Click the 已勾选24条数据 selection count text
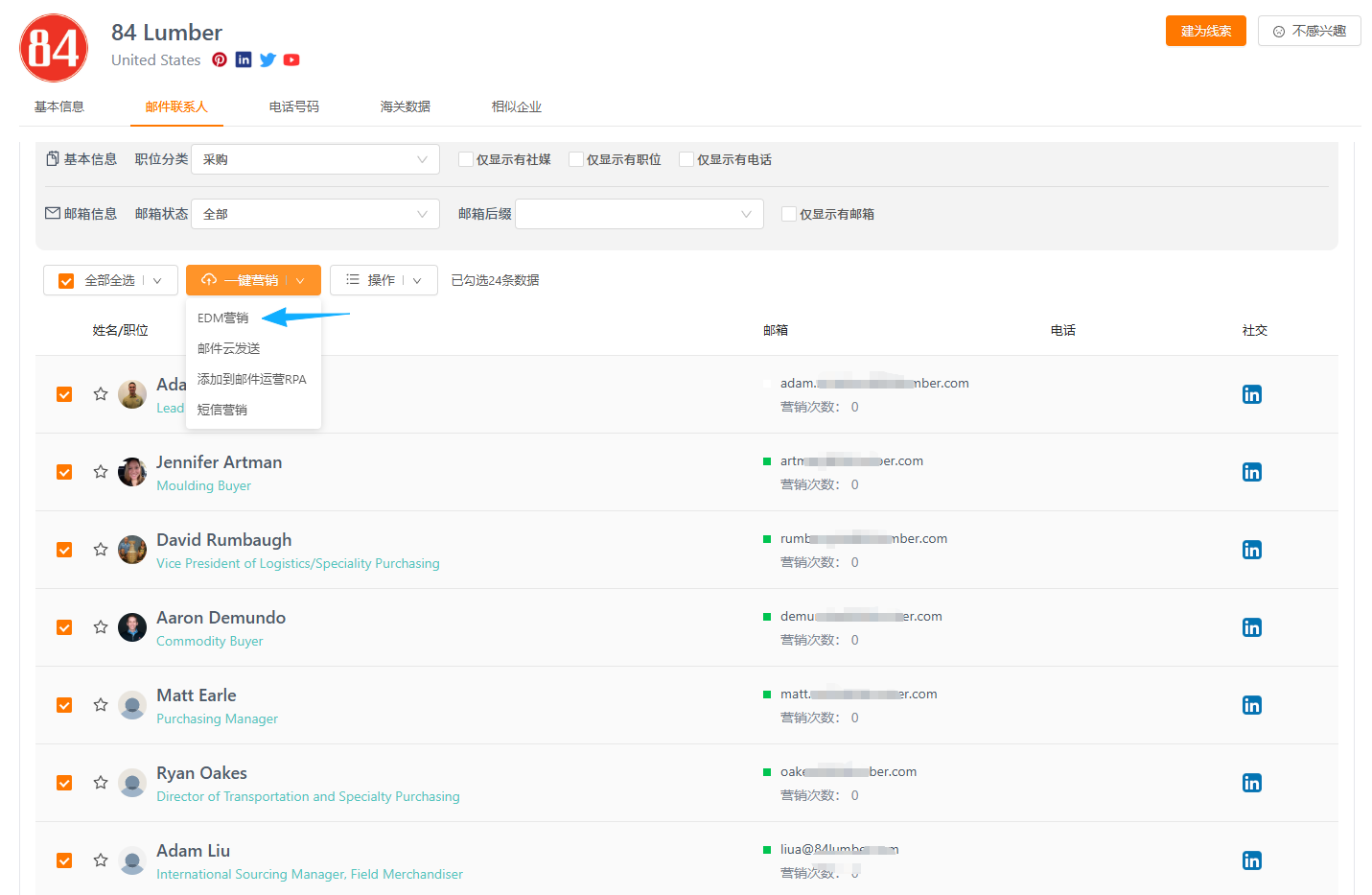Screen dimensions: 1372x895 pos(496,280)
